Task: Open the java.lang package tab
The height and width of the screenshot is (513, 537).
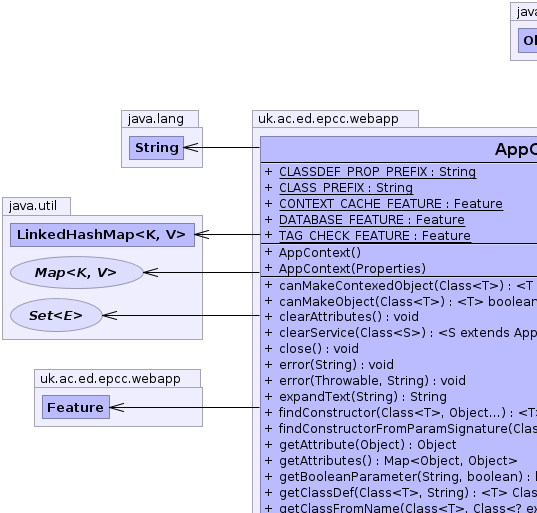Action: tap(160, 119)
